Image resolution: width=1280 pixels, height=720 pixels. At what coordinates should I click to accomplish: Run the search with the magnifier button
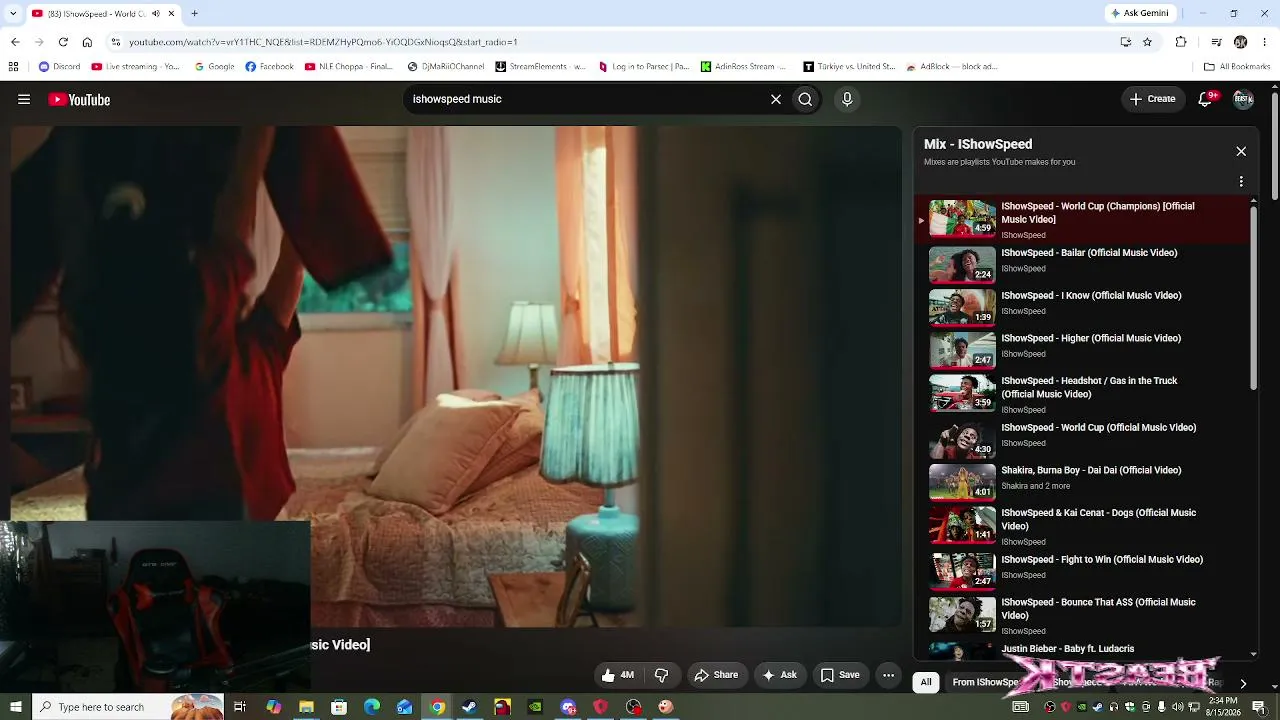coord(805,99)
